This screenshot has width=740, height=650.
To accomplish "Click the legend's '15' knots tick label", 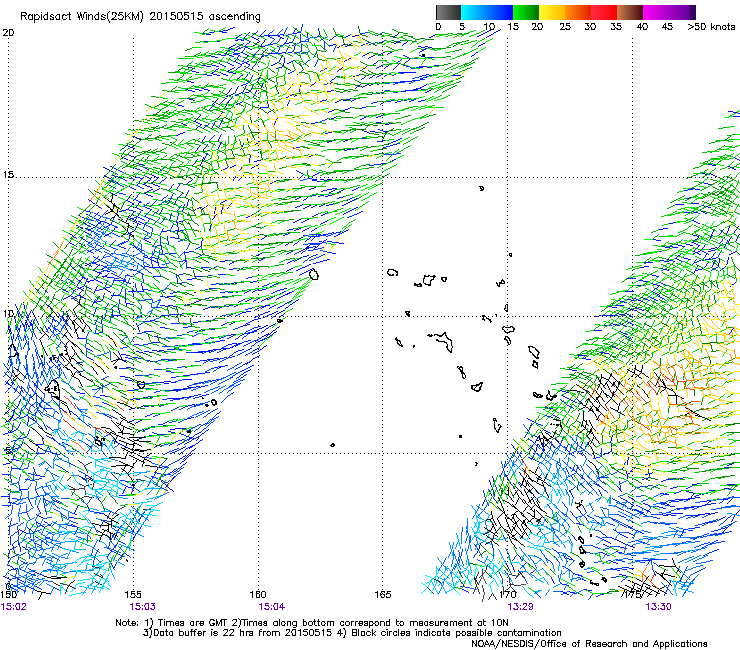I will coord(513,26).
